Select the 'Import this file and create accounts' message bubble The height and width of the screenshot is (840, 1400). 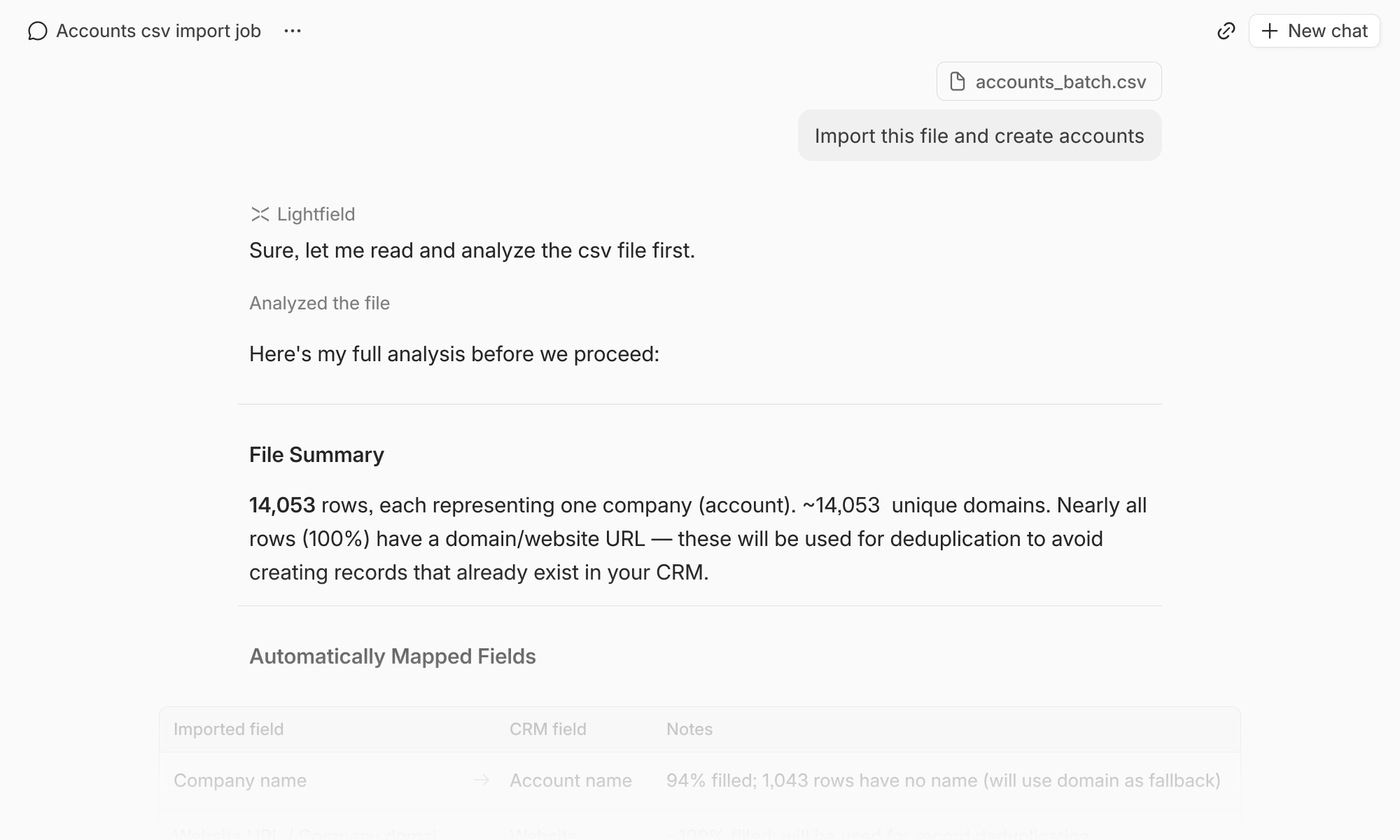click(979, 136)
